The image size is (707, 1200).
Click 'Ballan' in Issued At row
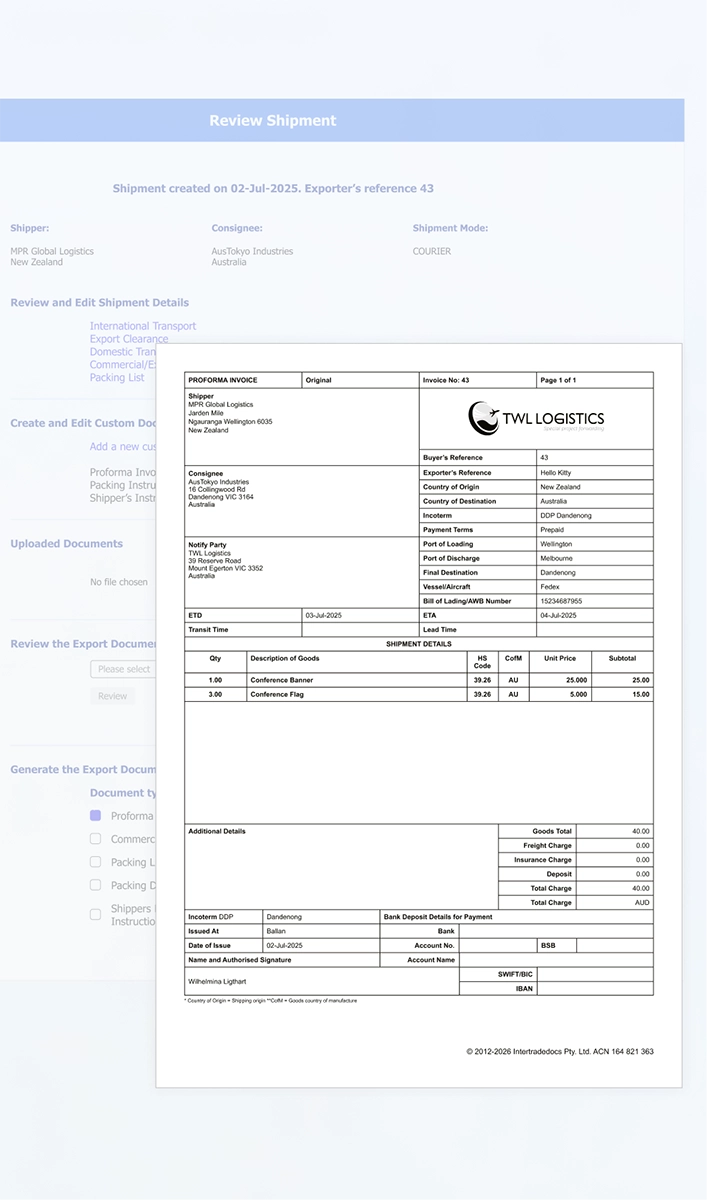pyautogui.click(x=276, y=931)
